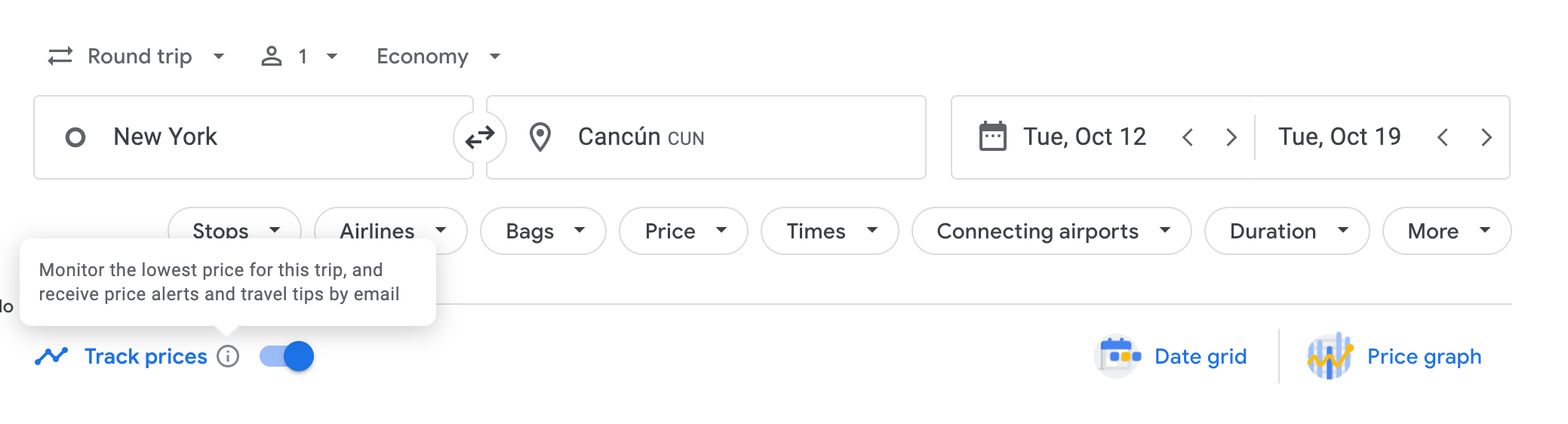
Task: Open the Economy class dropdown
Action: 438,57
